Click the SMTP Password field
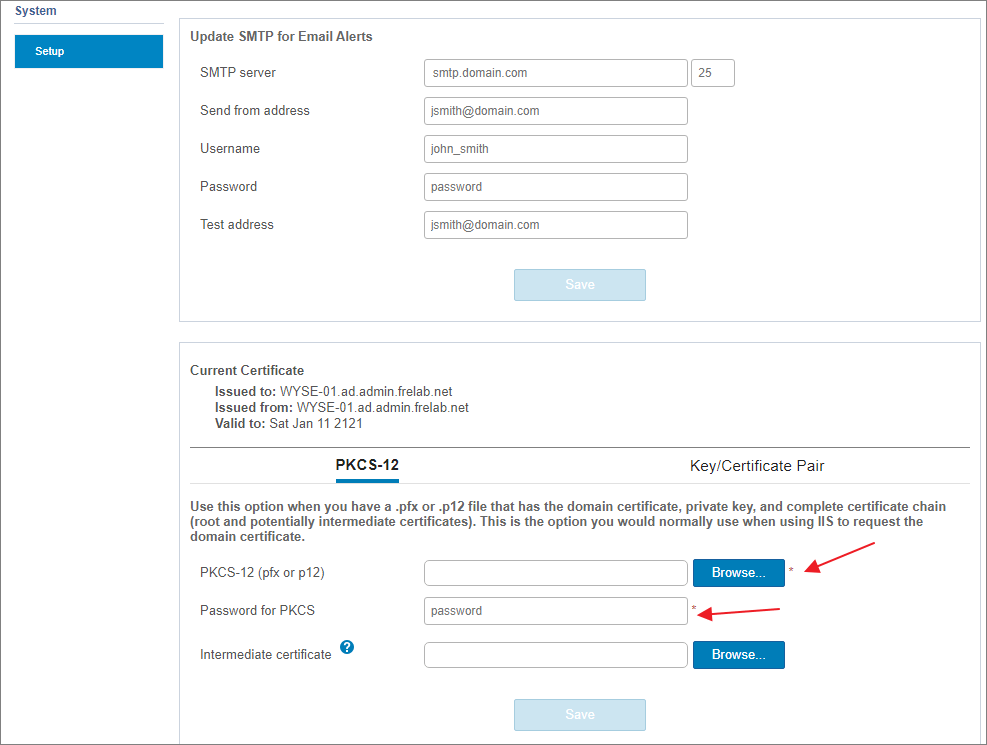 pos(555,187)
